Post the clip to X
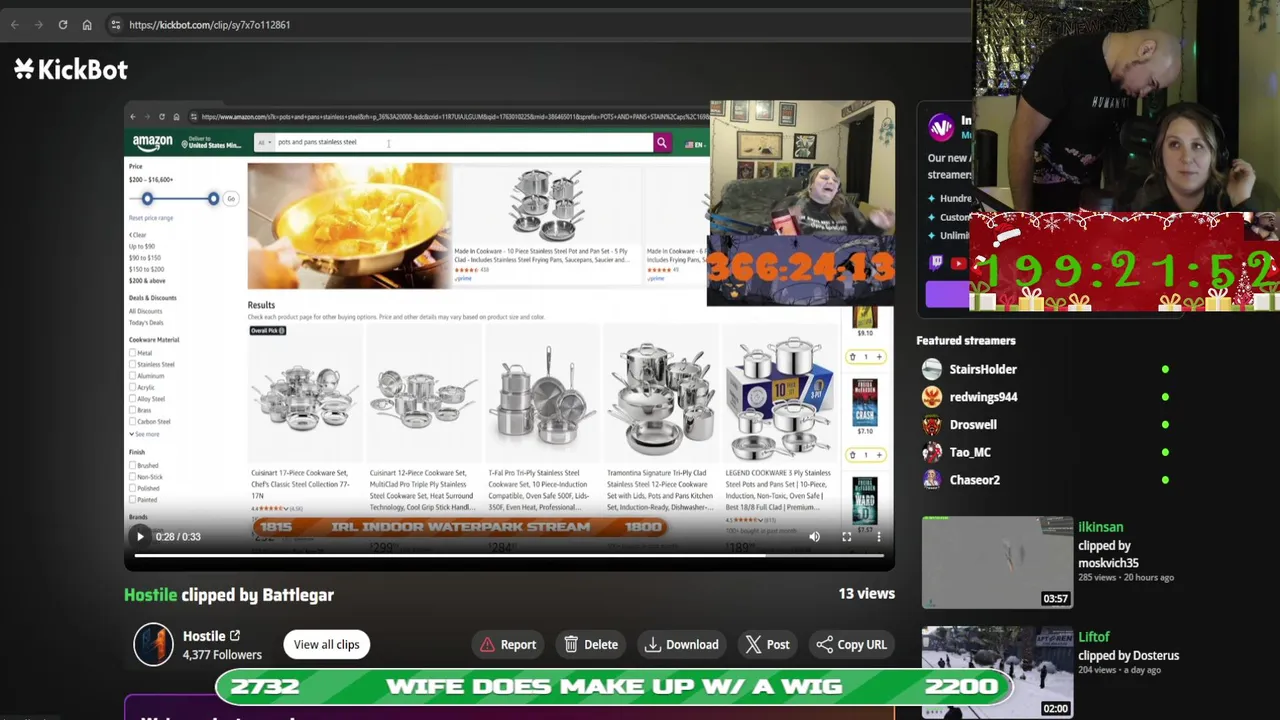Screen dimensions: 1280x720 (767, 645)
